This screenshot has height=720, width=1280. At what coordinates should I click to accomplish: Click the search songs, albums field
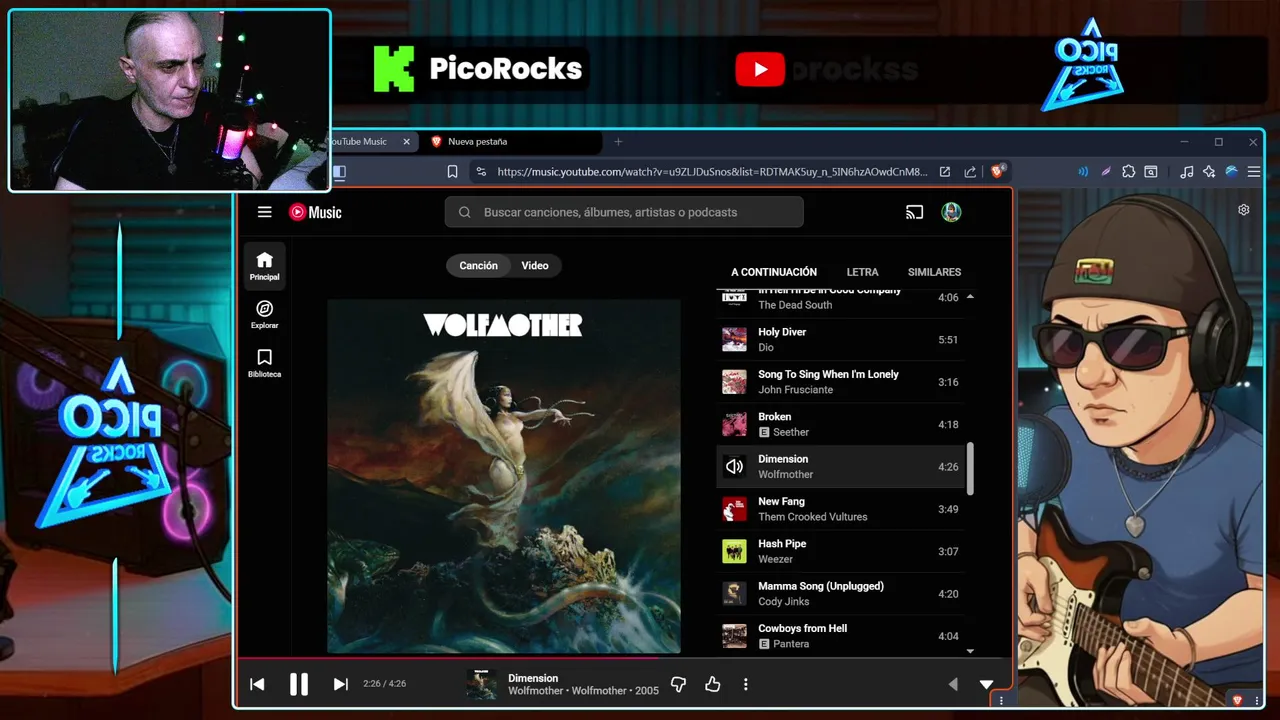(624, 212)
